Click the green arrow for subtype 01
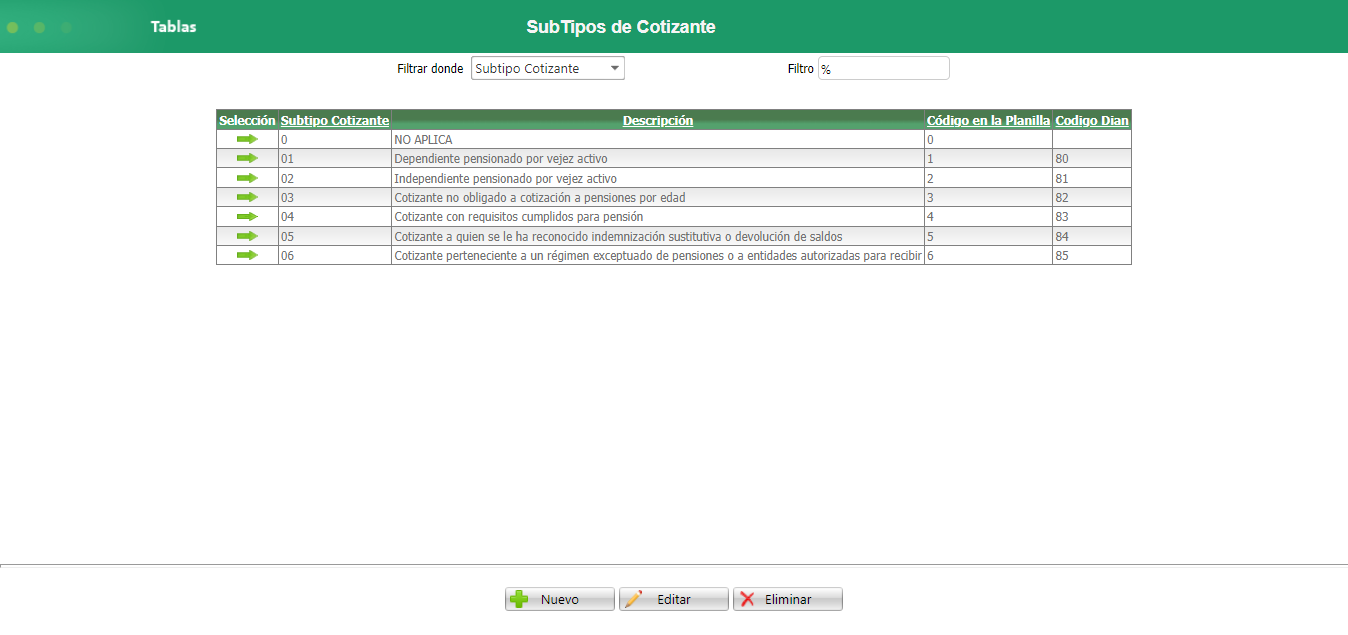The image size is (1348, 635). [247, 158]
